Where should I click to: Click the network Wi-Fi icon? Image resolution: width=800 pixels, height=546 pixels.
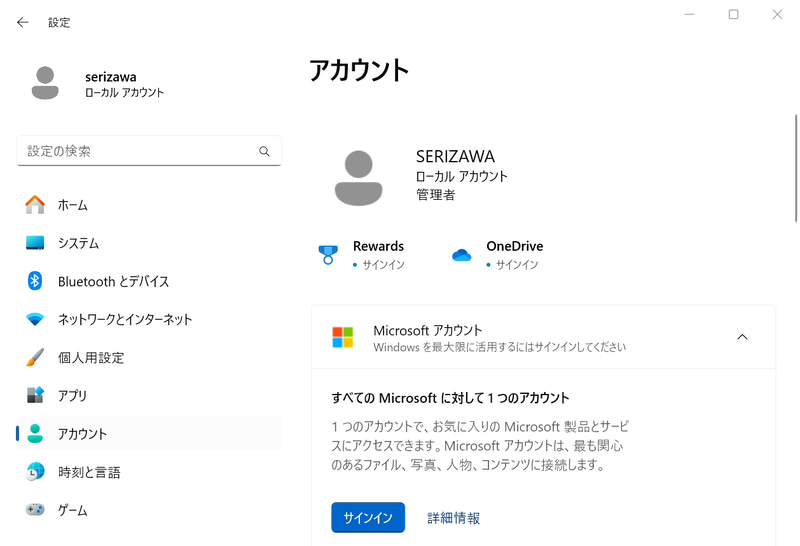point(35,319)
